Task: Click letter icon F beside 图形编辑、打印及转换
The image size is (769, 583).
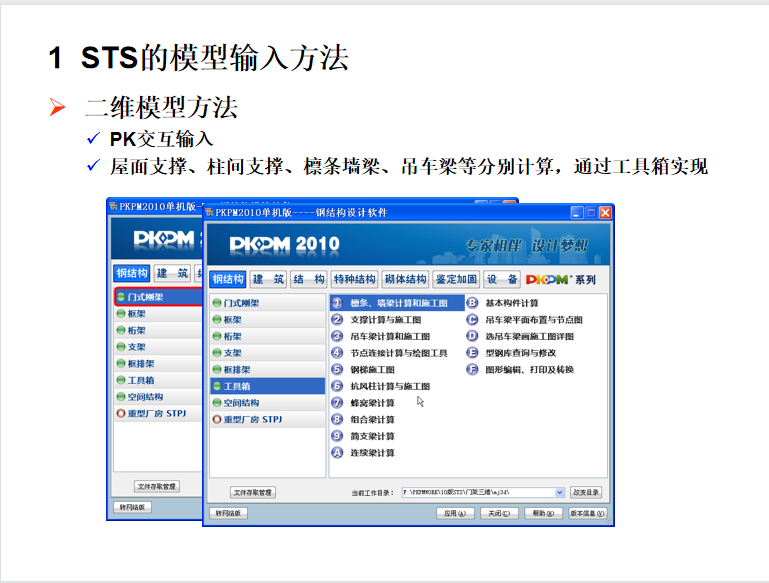Action: pyautogui.click(x=473, y=369)
